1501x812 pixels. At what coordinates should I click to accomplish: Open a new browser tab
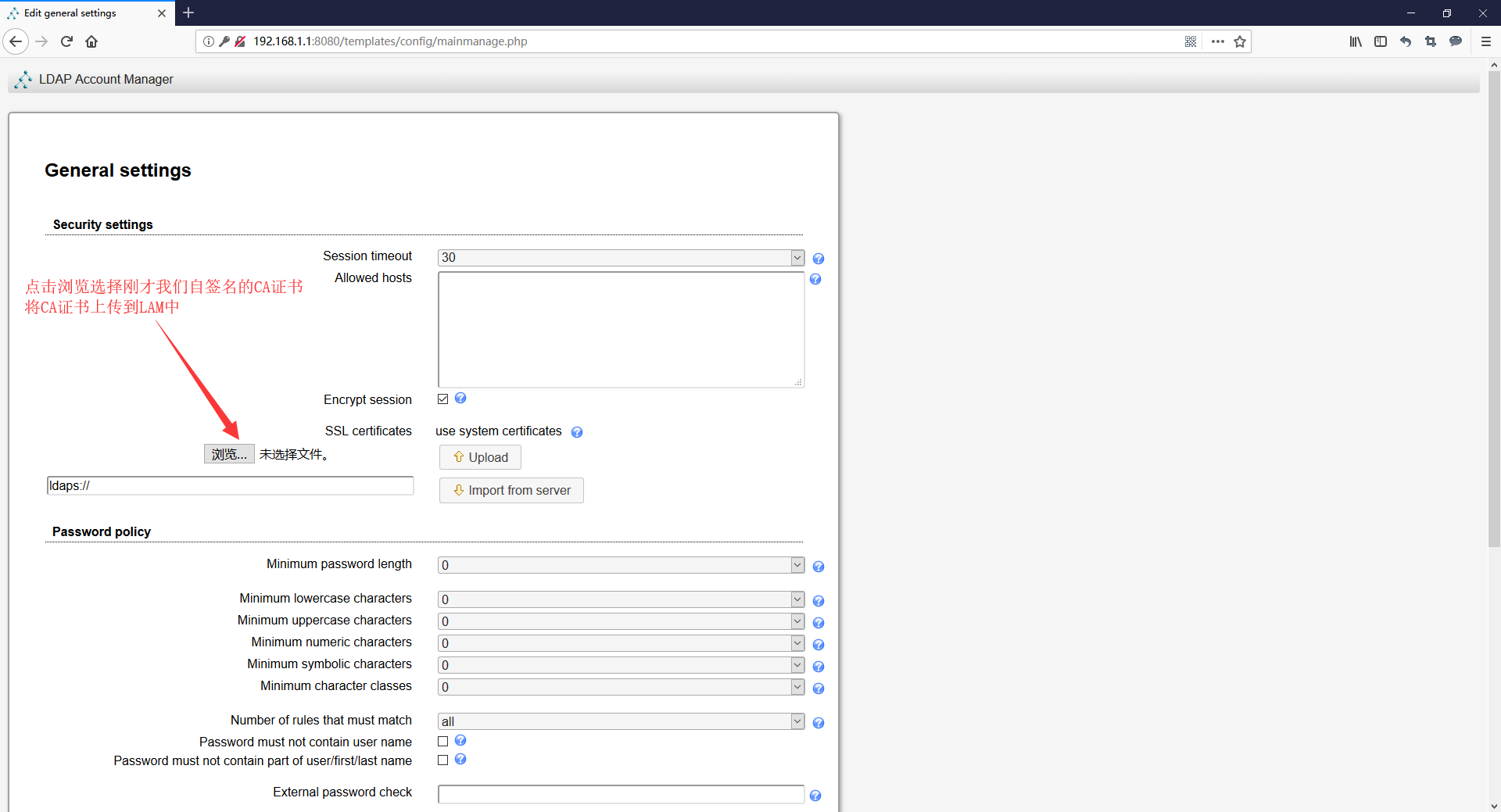pyautogui.click(x=188, y=13)
